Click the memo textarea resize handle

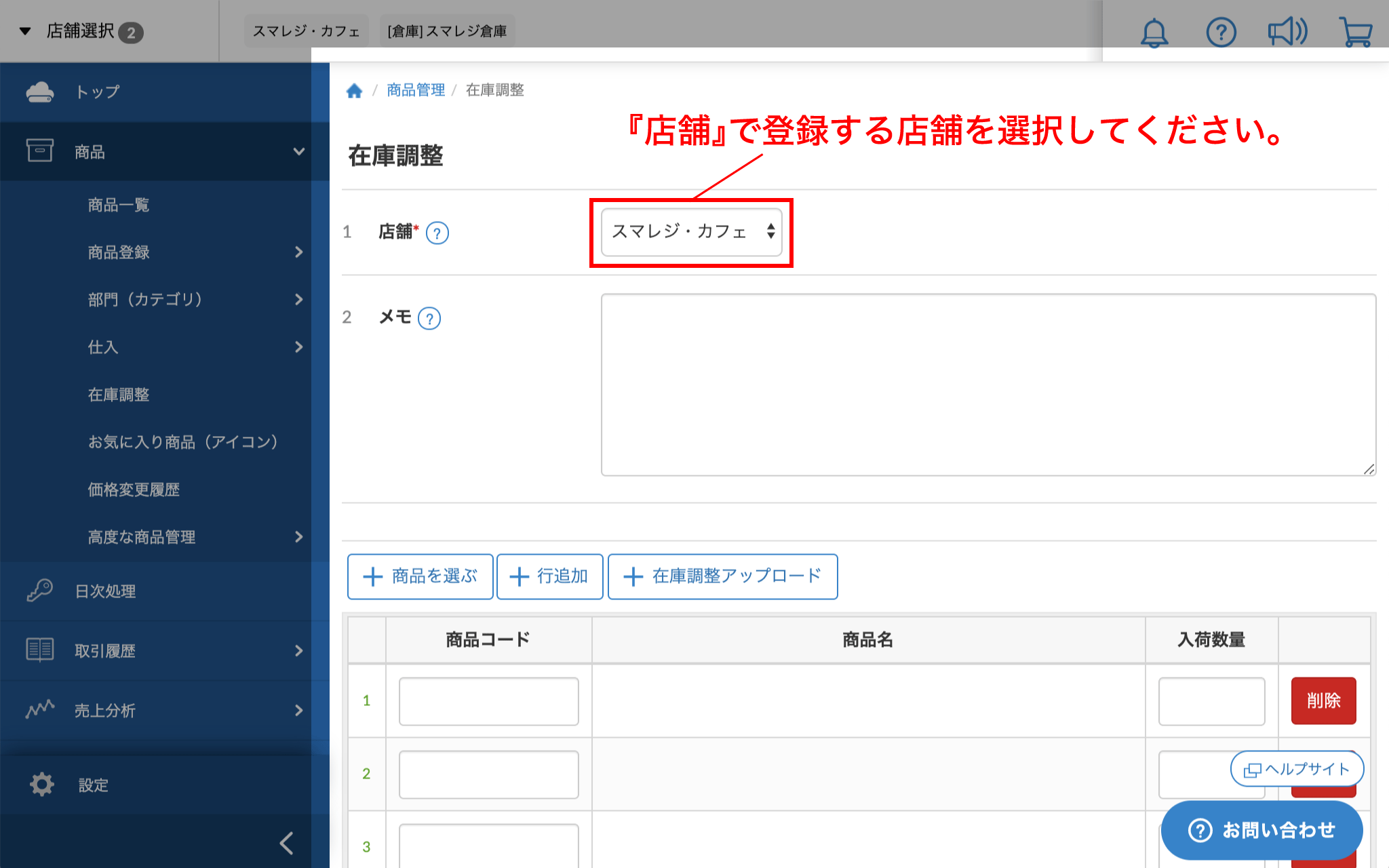[1369, 469]
